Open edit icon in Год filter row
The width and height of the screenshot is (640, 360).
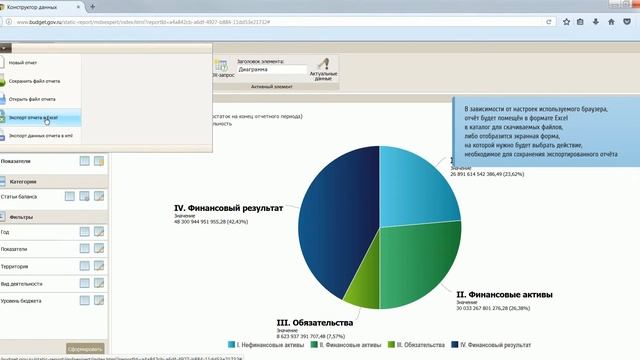coord(99,232)
